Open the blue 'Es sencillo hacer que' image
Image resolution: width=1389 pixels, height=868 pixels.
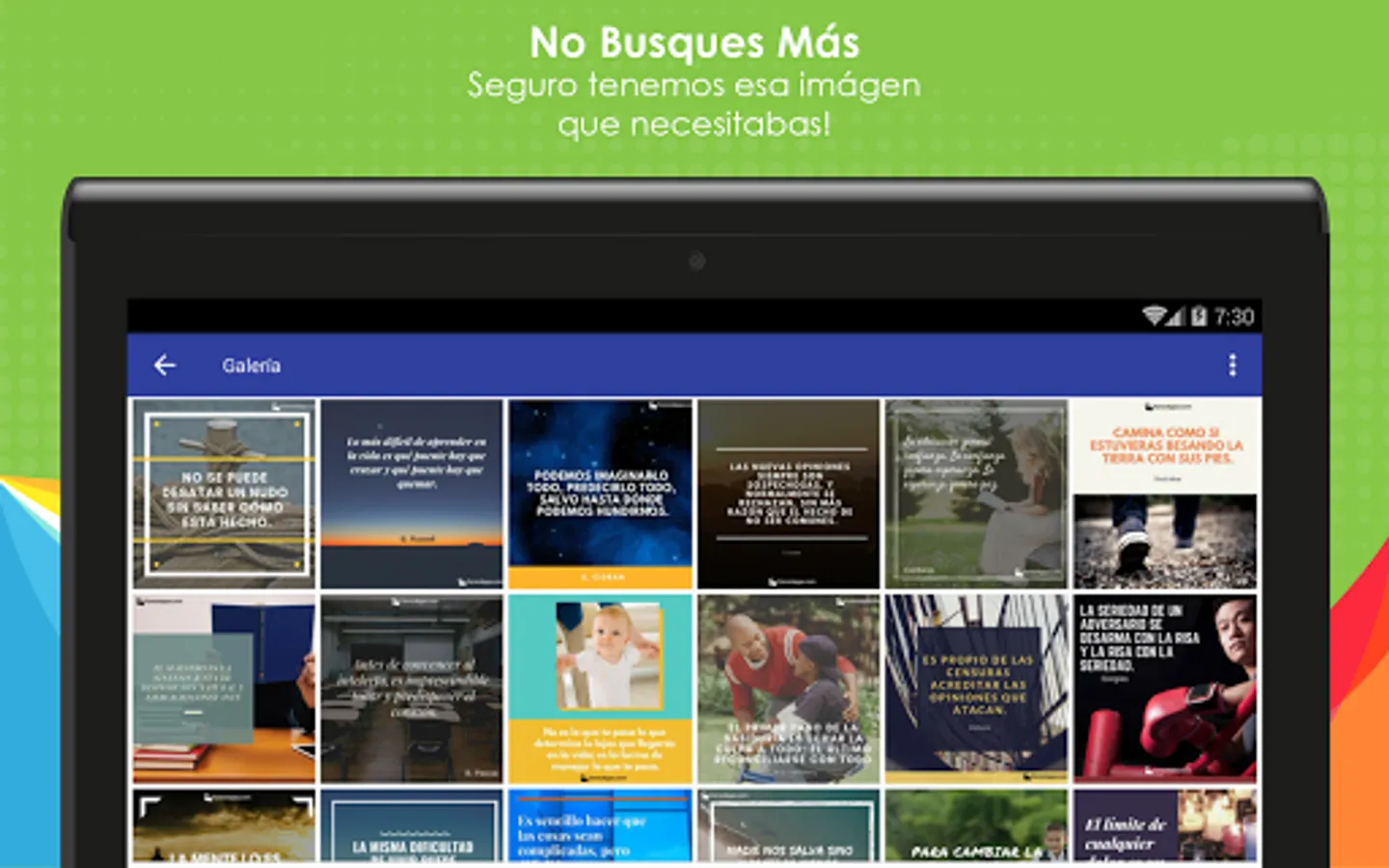pos(600,826)
